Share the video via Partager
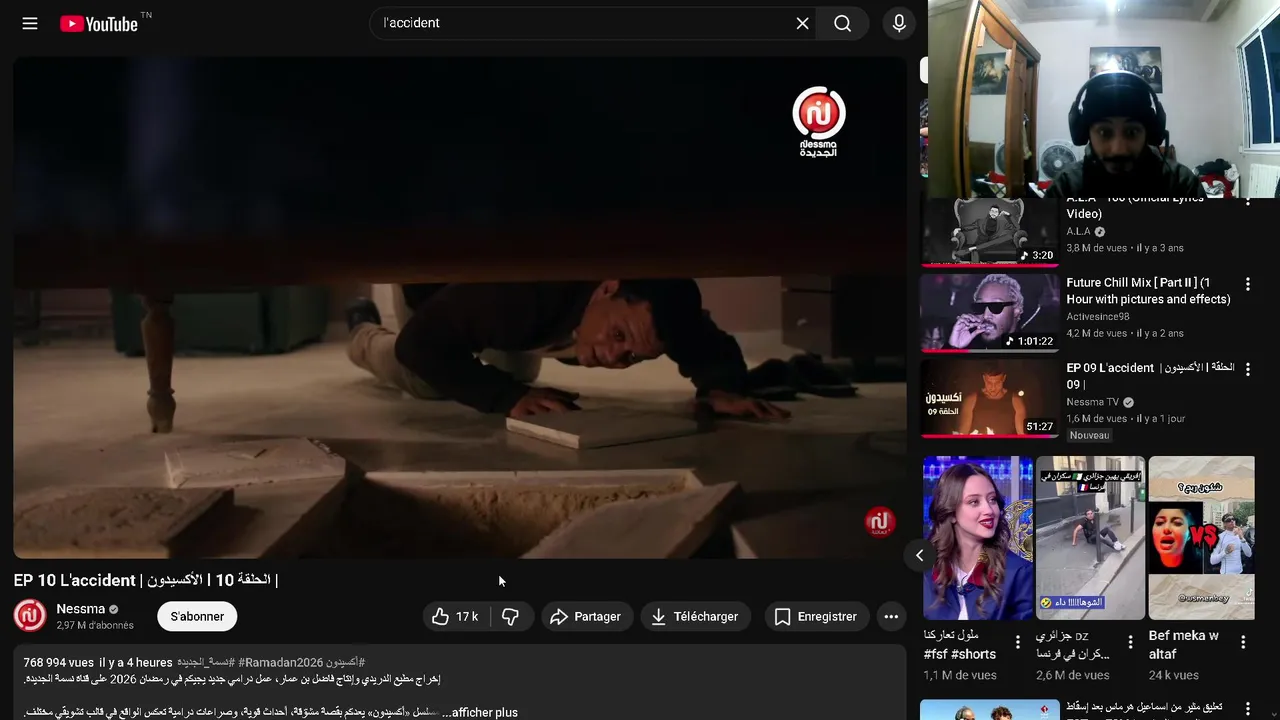The width and height of the screenshot is (1280, 720). 587,616
